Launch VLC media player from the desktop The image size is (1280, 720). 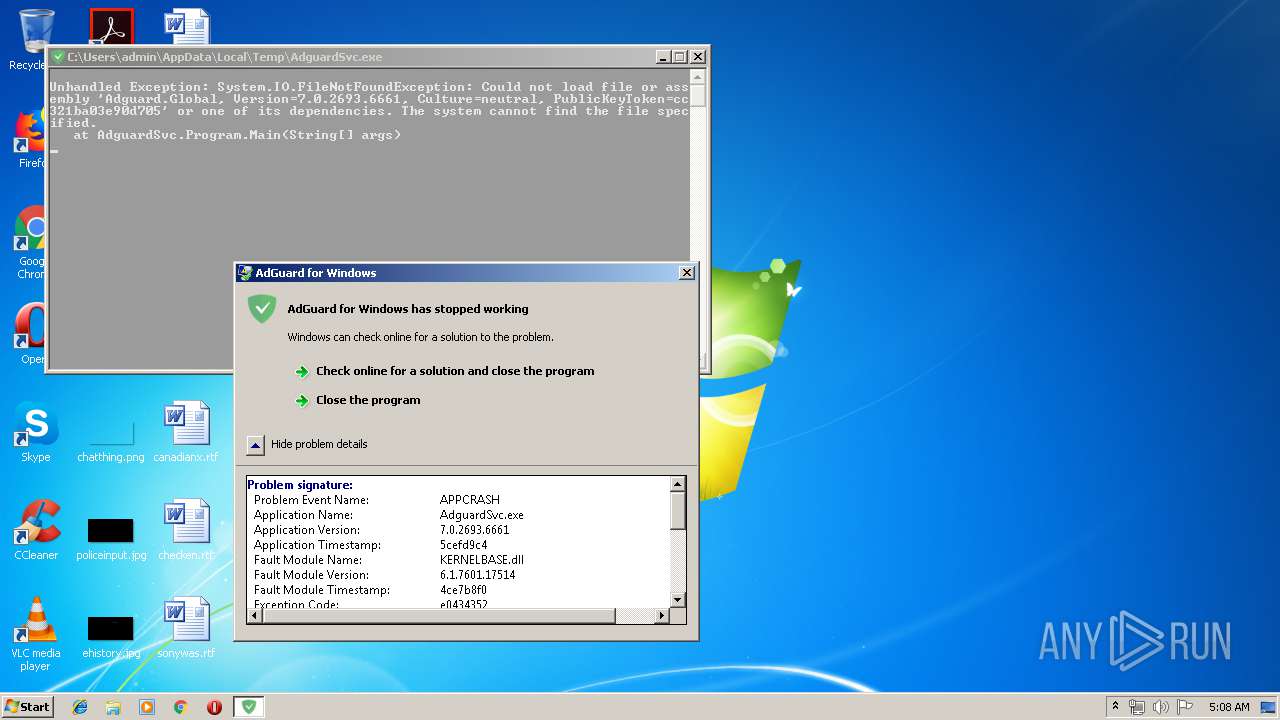[36, 634]
